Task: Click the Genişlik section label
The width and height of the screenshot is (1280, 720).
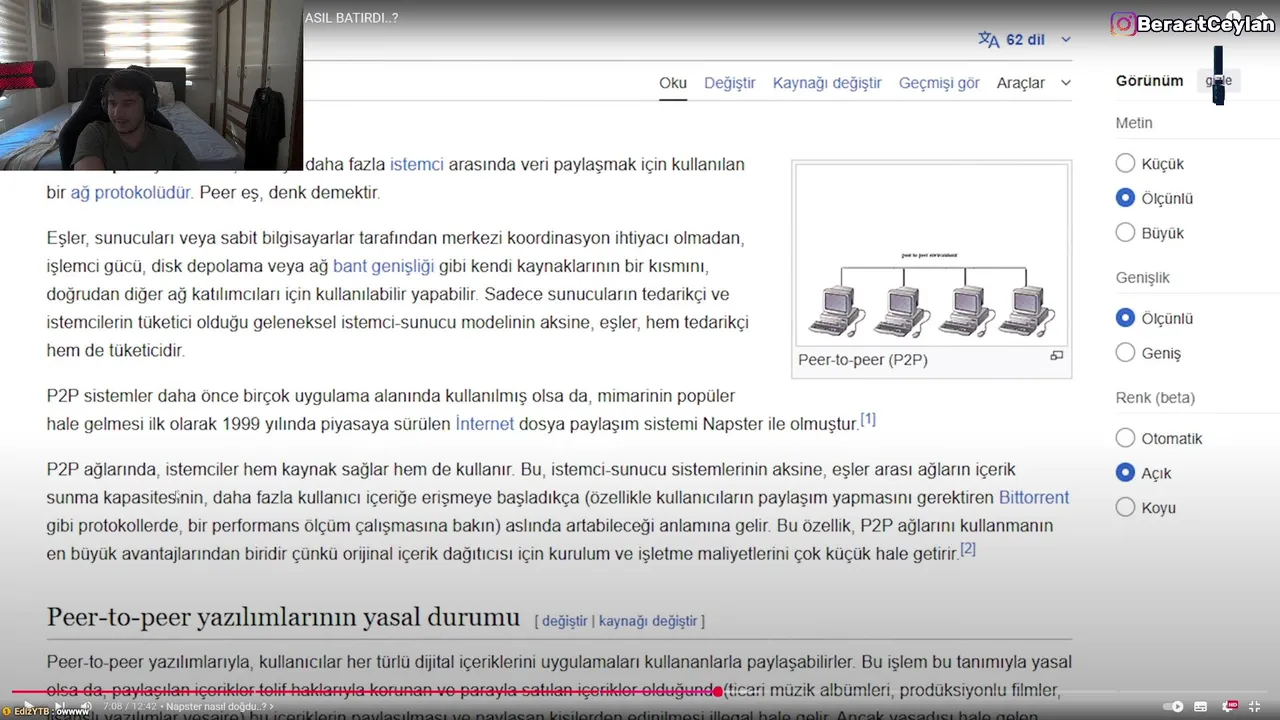Action: click(1142, 278)
